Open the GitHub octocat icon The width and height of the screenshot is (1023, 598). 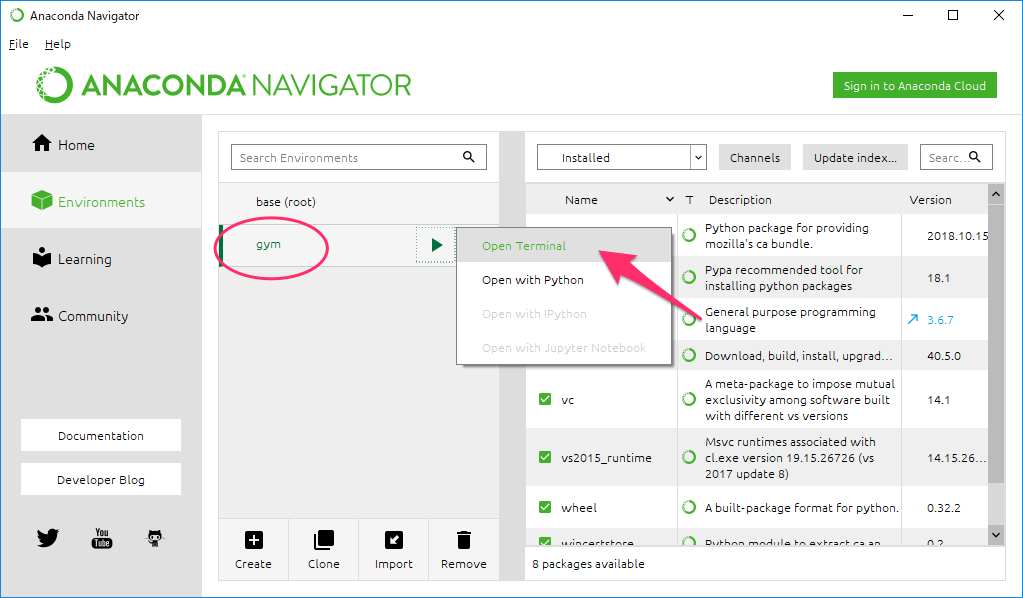155,538
